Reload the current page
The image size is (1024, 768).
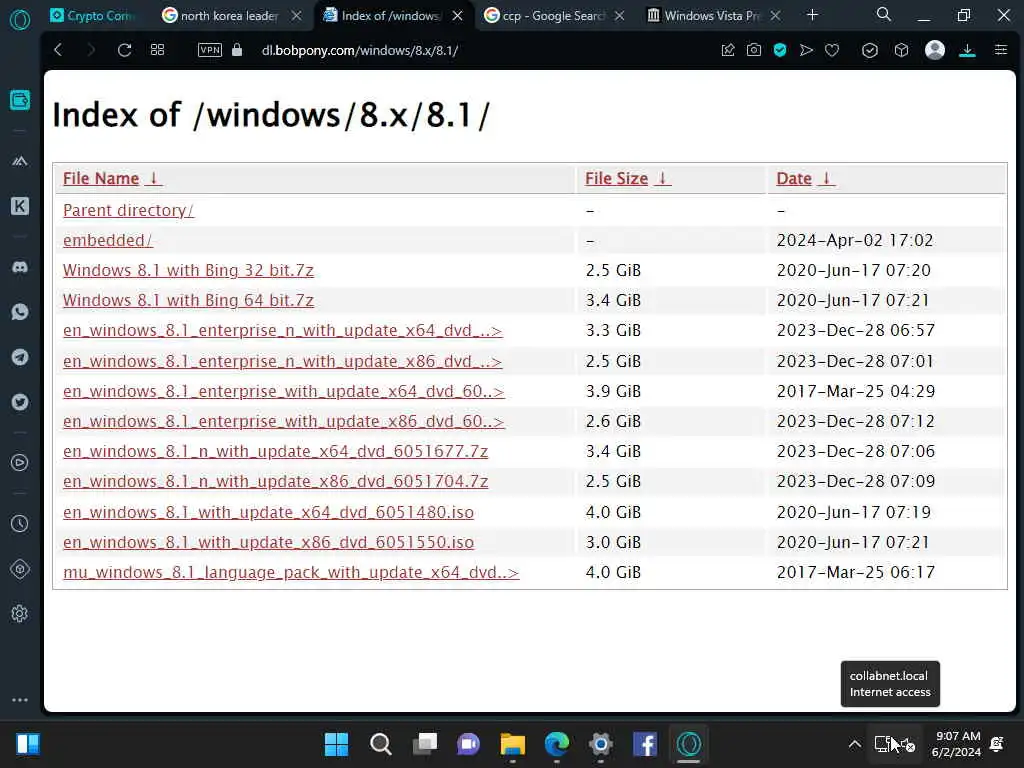[124, 50]
